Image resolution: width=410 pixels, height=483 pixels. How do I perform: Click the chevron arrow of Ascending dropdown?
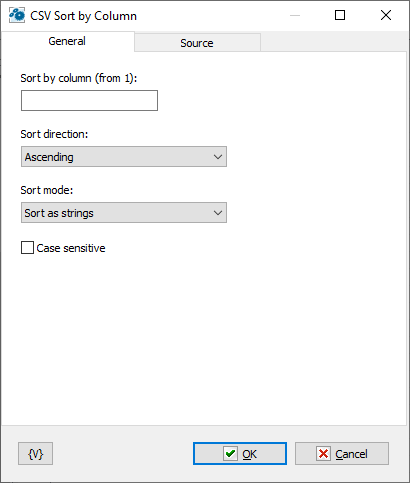(218, 157)
